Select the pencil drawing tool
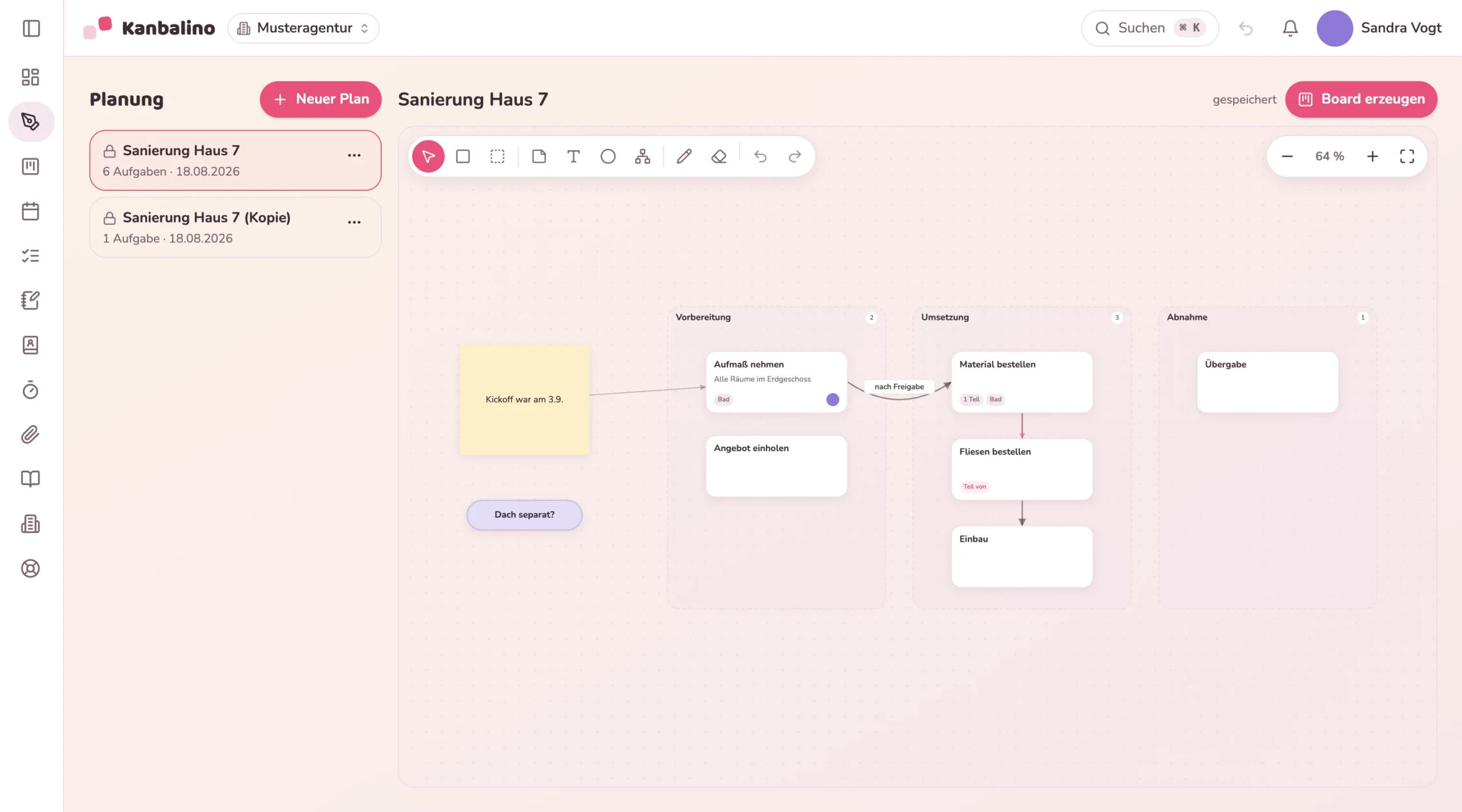 [684, 156]
